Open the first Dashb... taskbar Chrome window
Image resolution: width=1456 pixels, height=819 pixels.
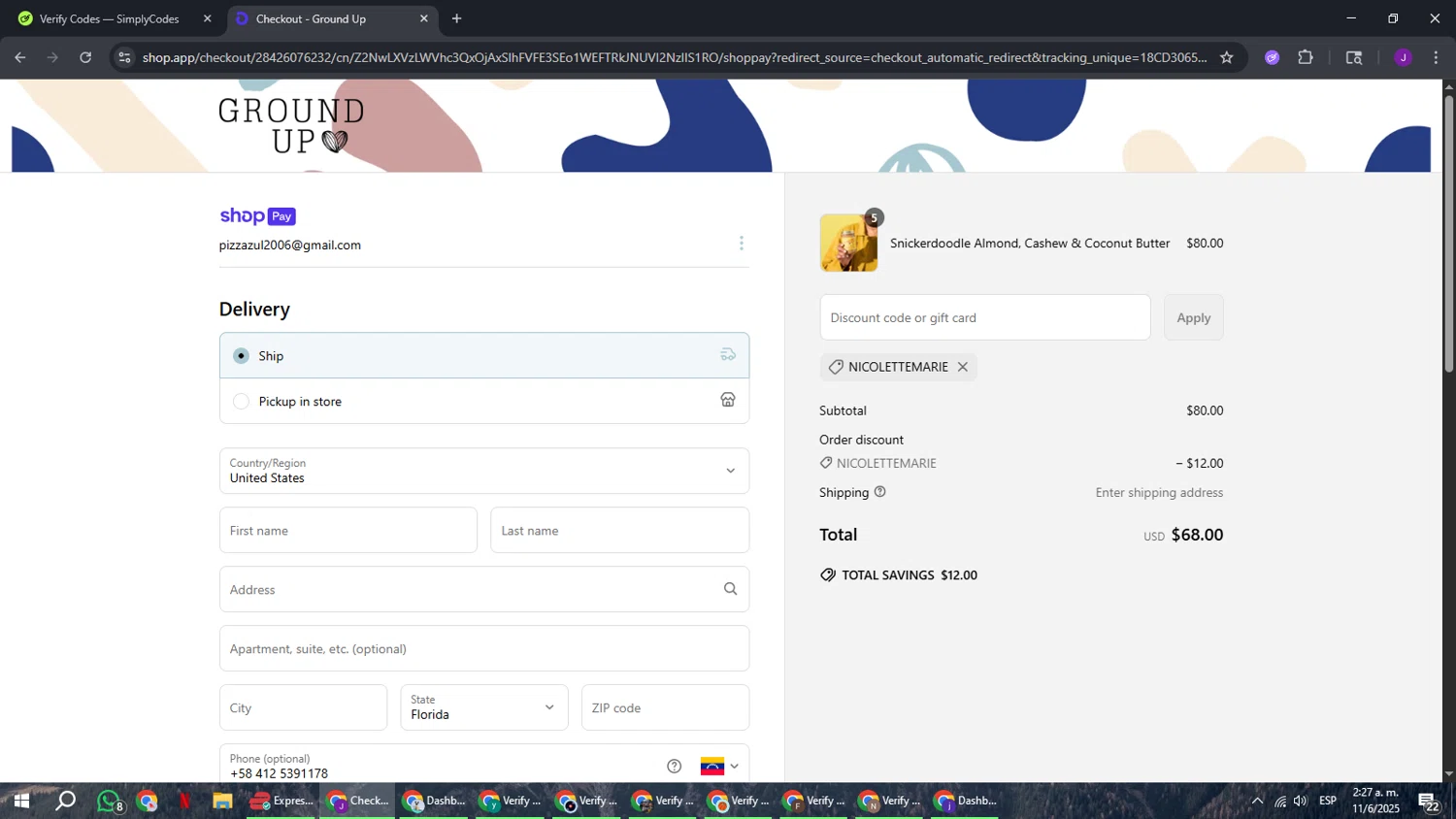point(434,801)
